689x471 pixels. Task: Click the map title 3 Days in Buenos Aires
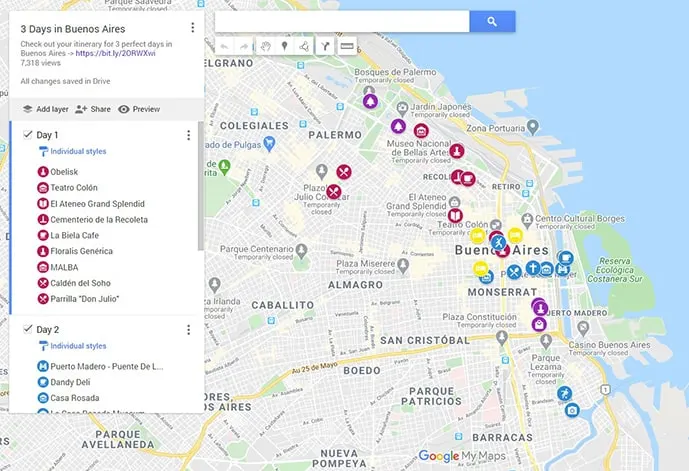pyautogui.click(x=73, y=29)
